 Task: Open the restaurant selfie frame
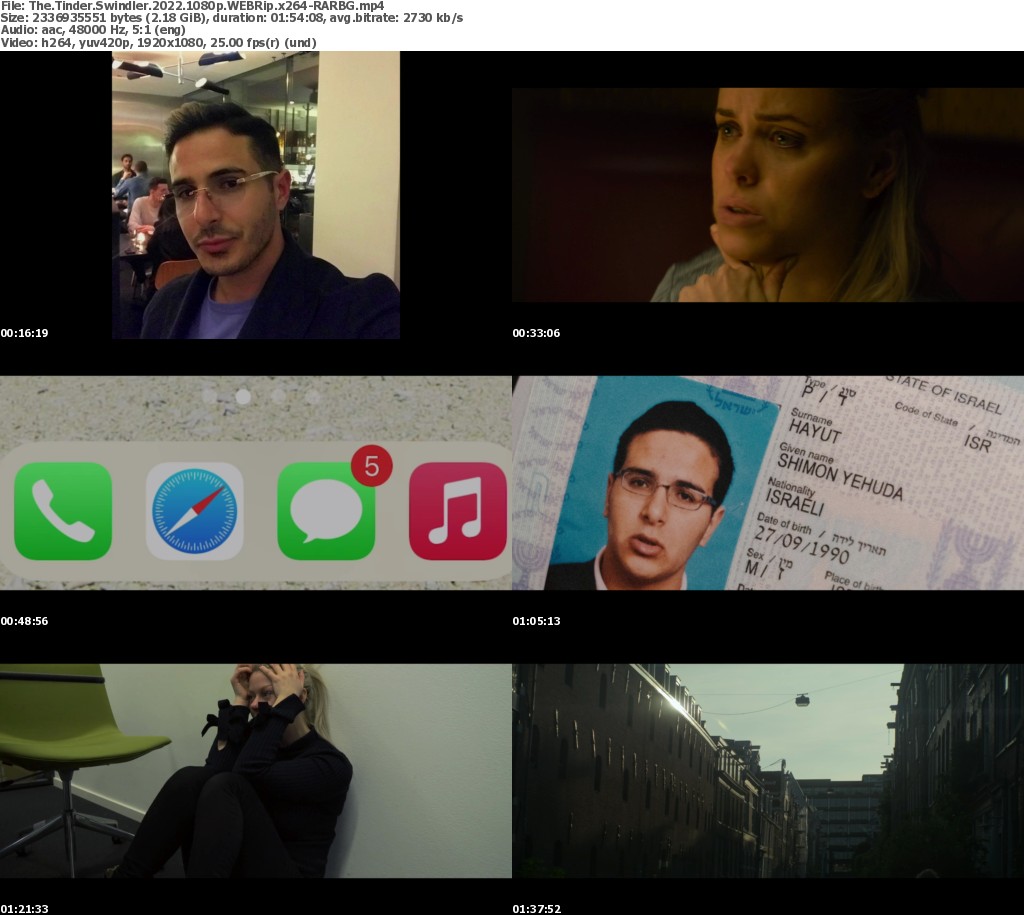tap(256, 195)
